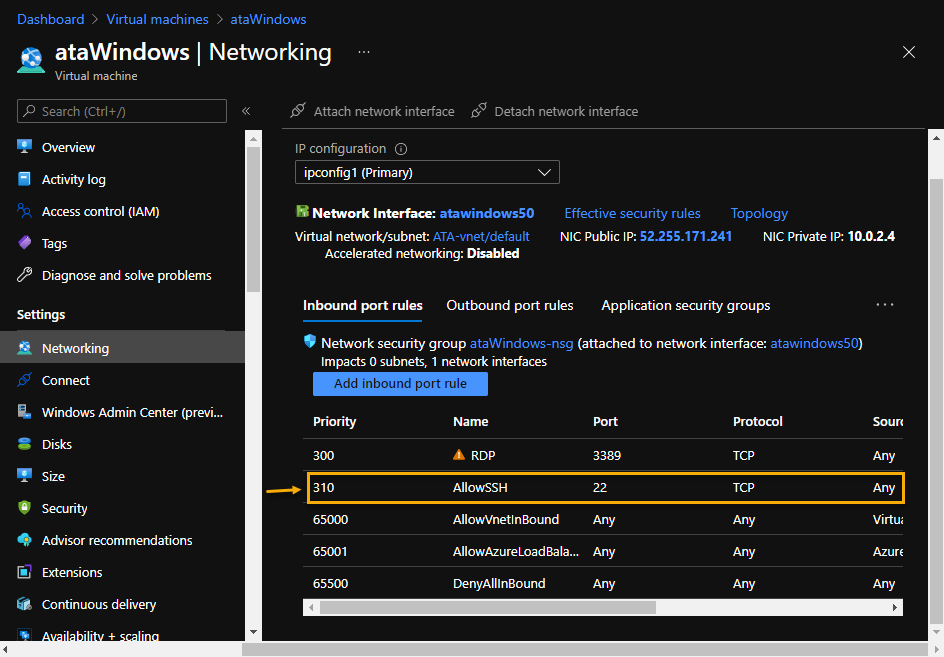This screenshot has height=657, width=944.
Task: Open the Topology link
Action: tap(759, 213)
